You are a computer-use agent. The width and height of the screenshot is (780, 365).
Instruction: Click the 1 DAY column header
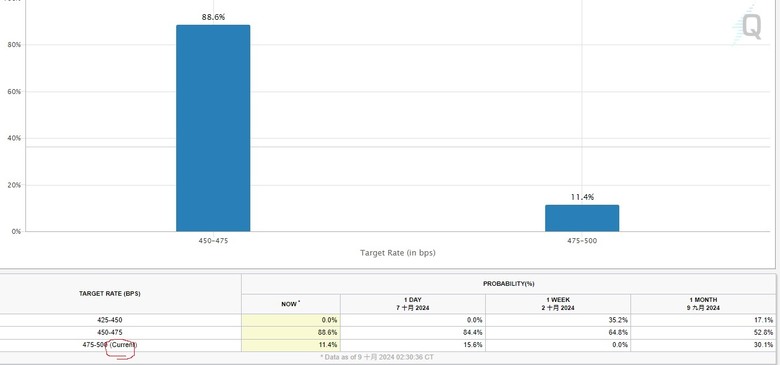(x=412, y=304)
